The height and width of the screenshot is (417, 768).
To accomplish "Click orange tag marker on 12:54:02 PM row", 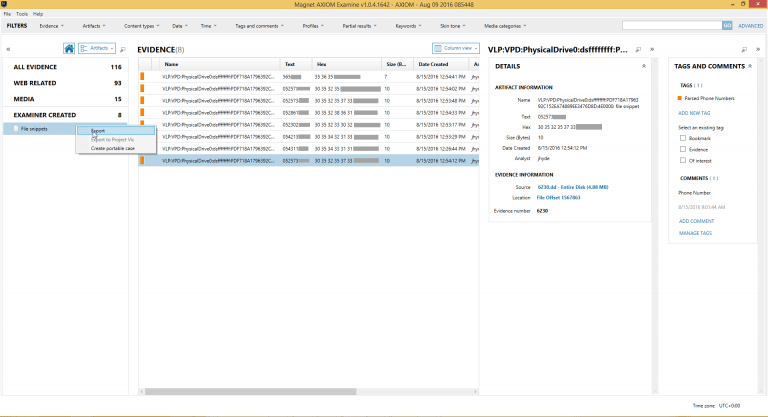I will tap(142, 89).
